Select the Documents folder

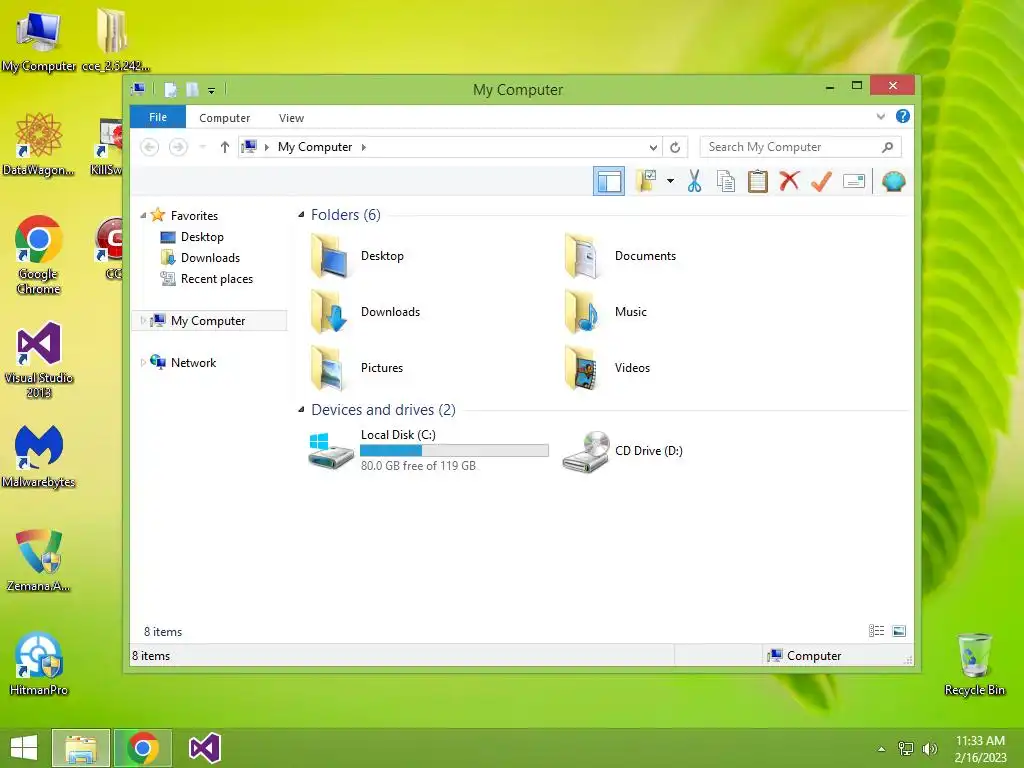[x=620, y=256]
